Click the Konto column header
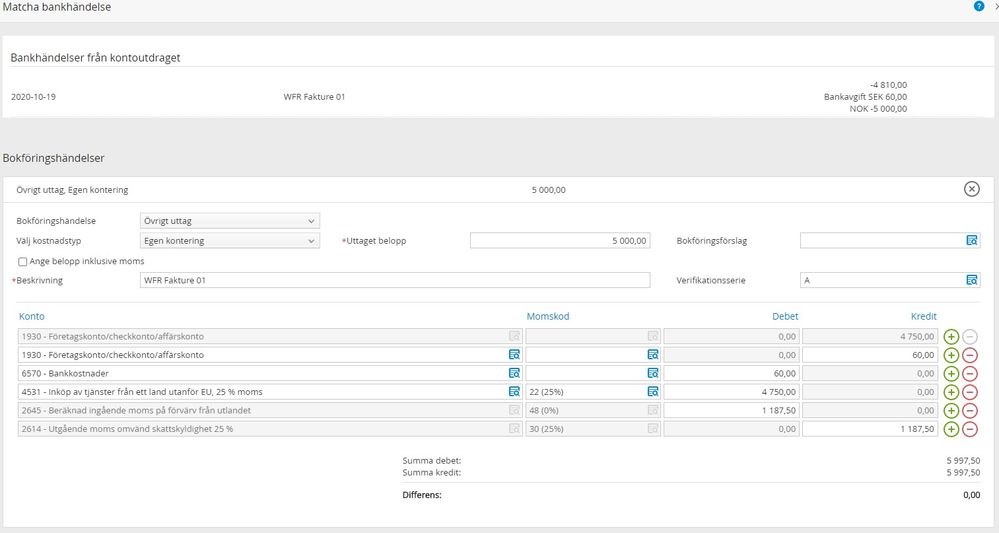 (x=32, y=316)
